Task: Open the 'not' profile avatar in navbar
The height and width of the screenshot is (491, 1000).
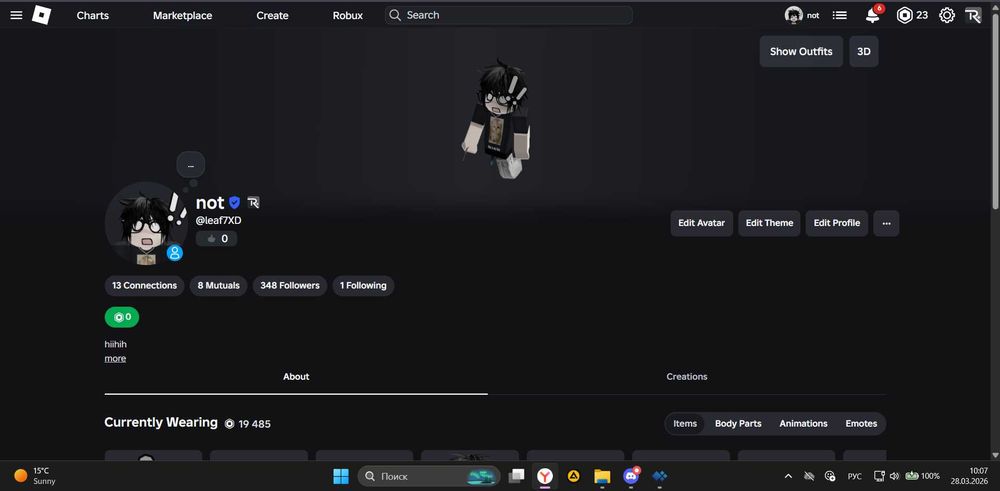Action: tap(793, 15)
